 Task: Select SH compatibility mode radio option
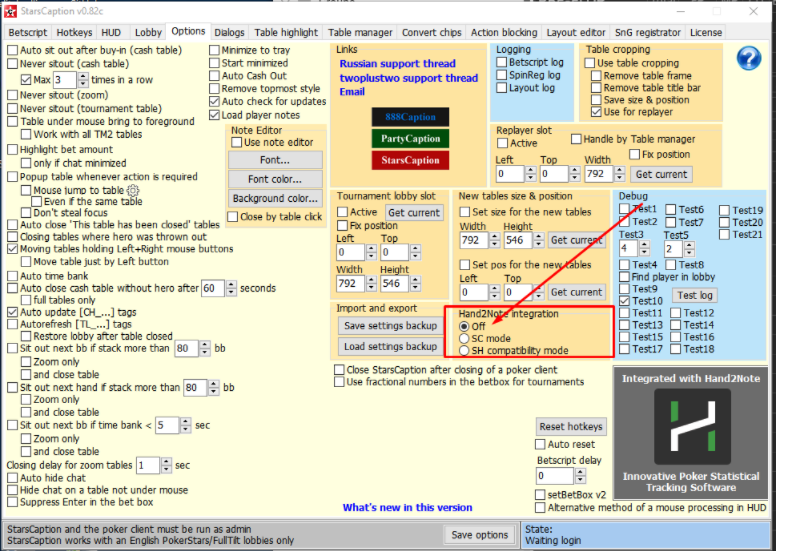tap(464, 351)
